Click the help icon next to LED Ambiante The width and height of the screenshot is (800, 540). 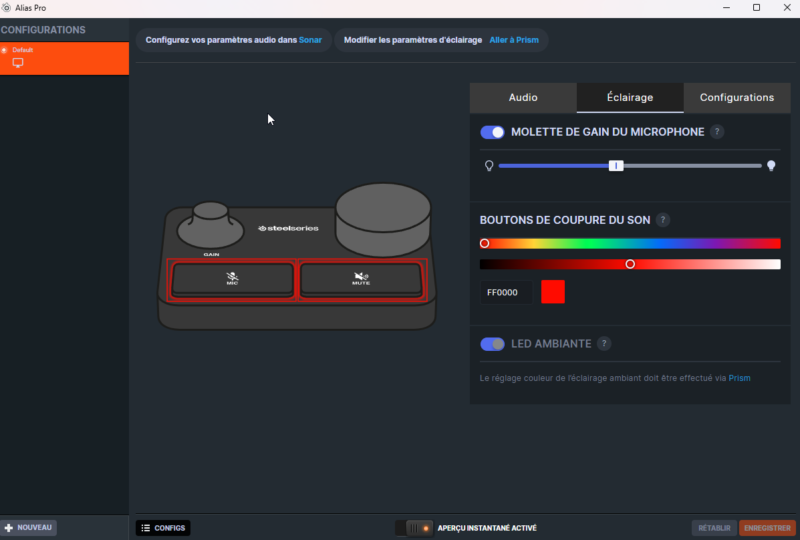[604, 344]
